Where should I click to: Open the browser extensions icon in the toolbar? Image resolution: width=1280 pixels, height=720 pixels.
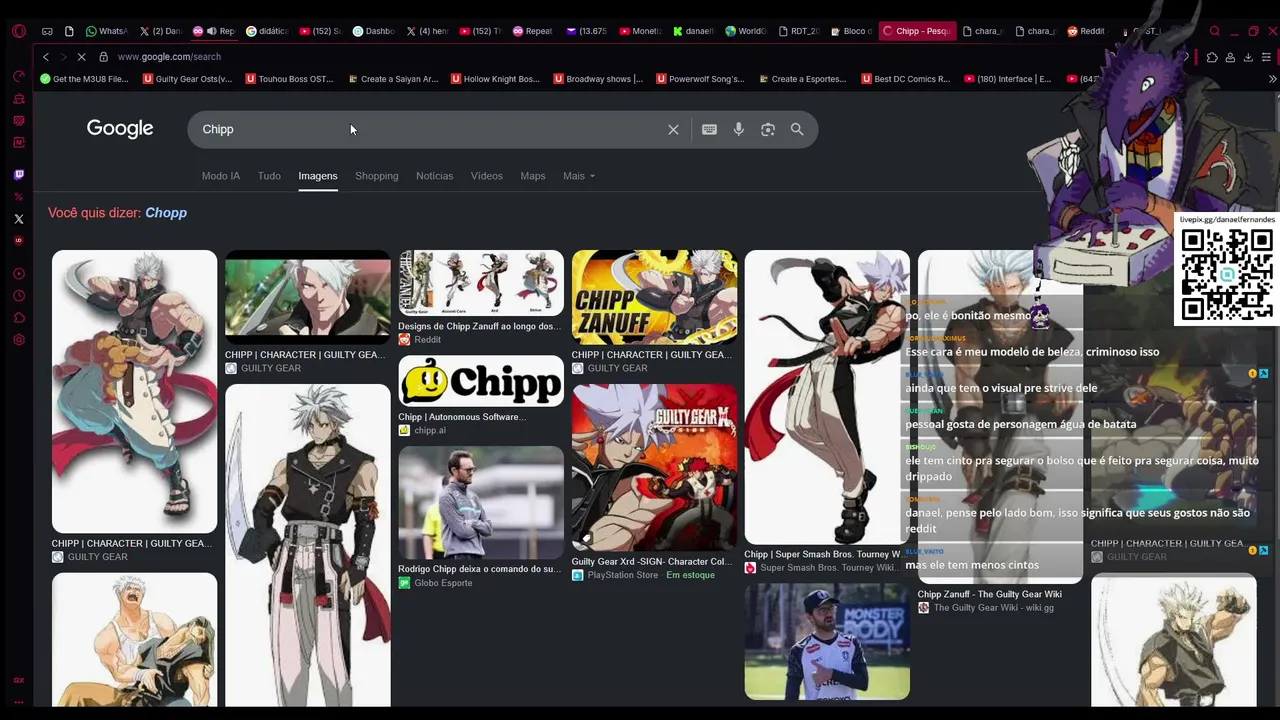[x=1212, y=57]
